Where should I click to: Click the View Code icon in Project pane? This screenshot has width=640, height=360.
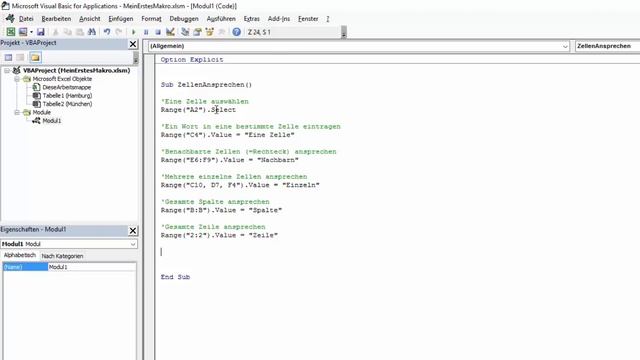8,58
